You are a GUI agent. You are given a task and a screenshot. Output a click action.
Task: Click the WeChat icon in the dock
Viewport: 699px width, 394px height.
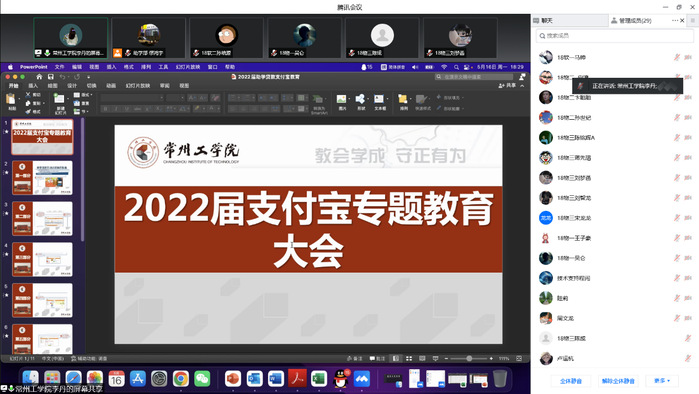(x=202, y=379)
